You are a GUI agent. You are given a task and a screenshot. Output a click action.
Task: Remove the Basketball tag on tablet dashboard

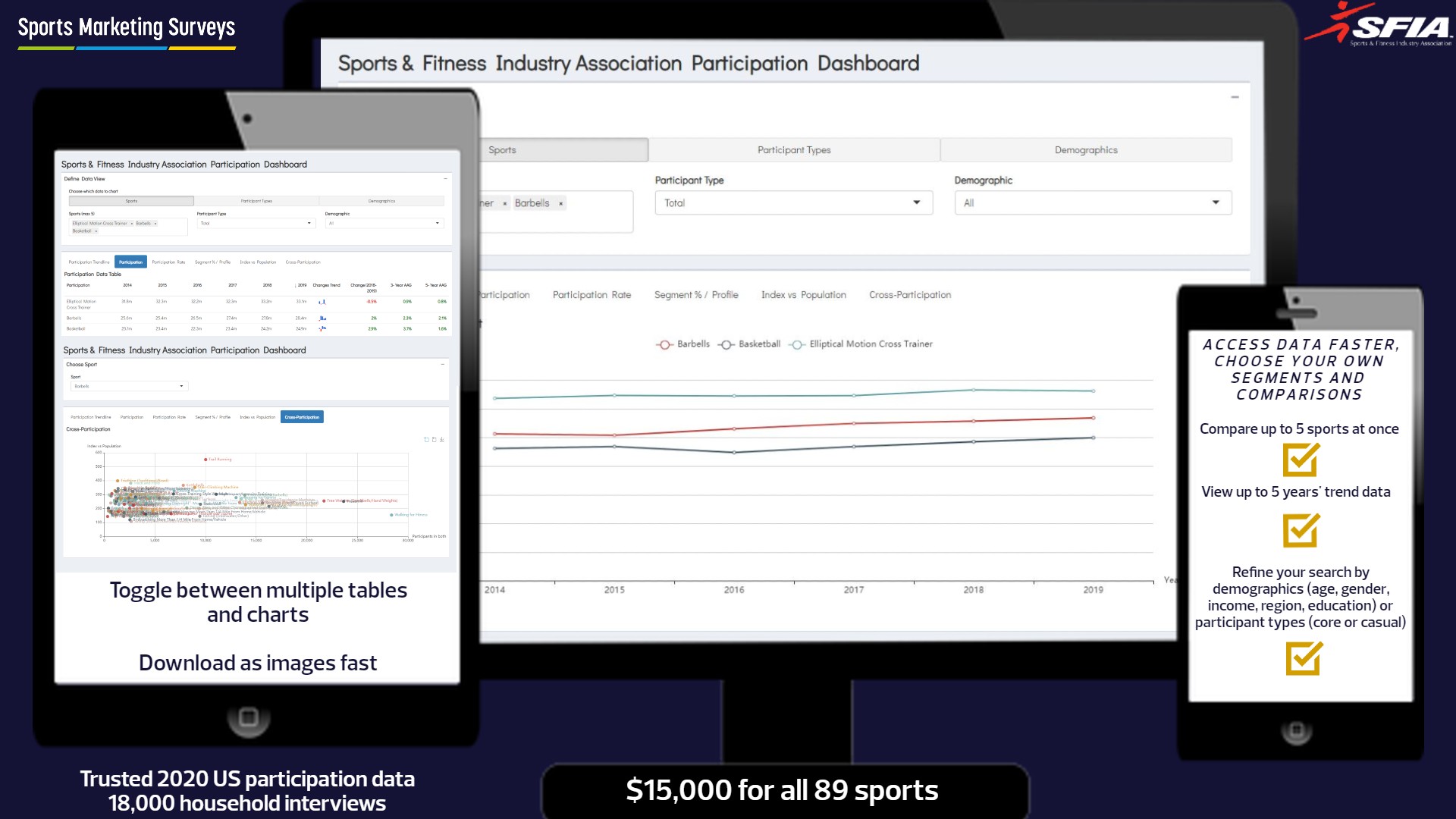pos(96,231)
